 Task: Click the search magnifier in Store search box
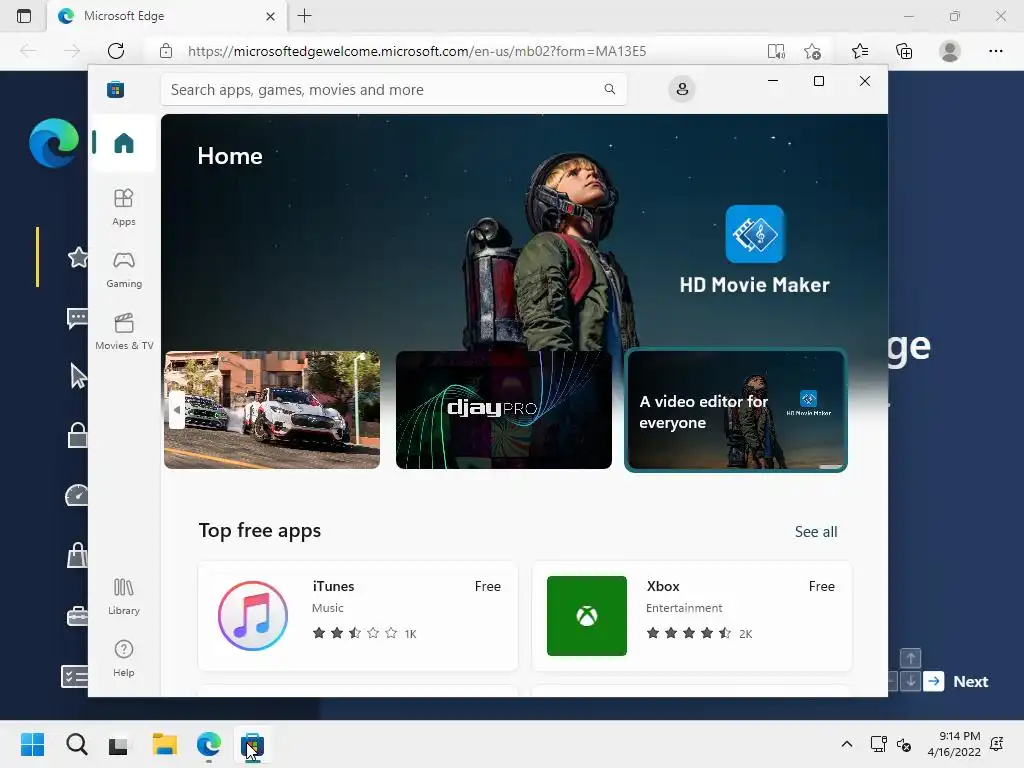609,89
